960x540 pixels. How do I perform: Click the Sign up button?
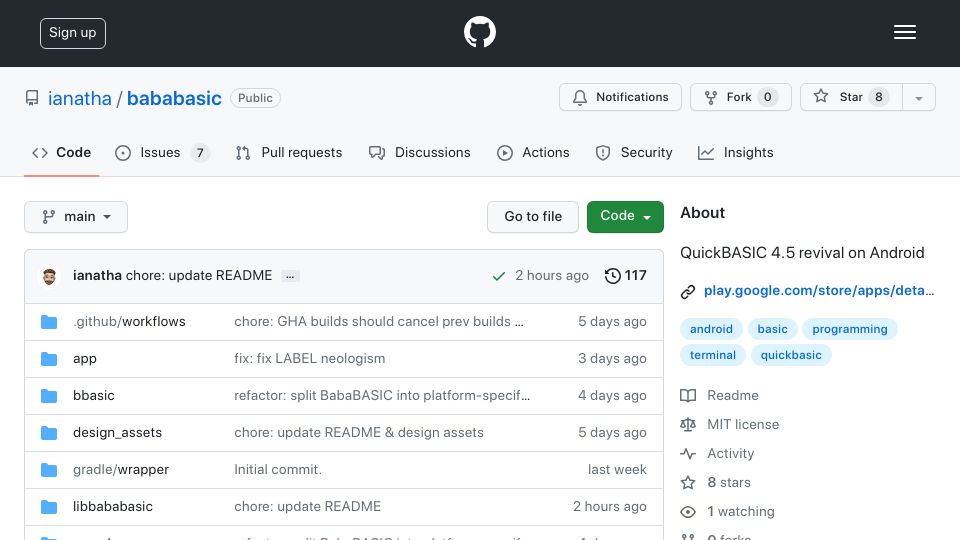73,33
